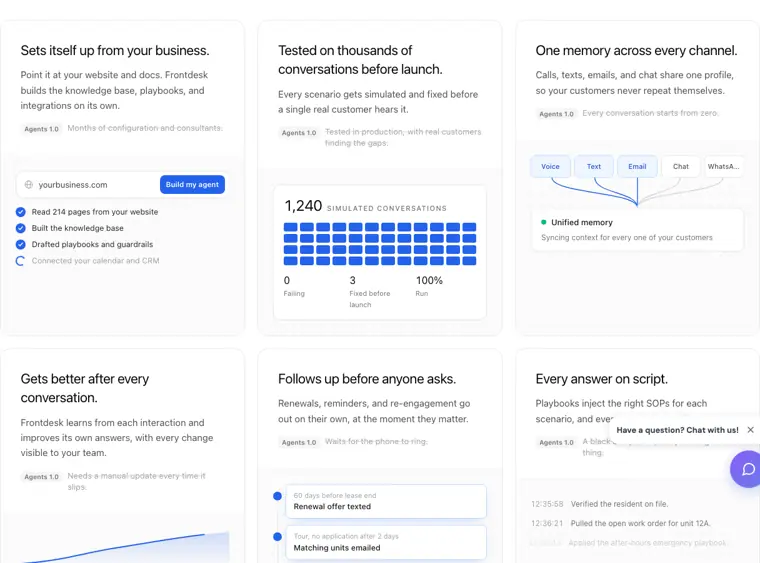
Task: Click the Every answer on script heading
Action: pos(602,379)
